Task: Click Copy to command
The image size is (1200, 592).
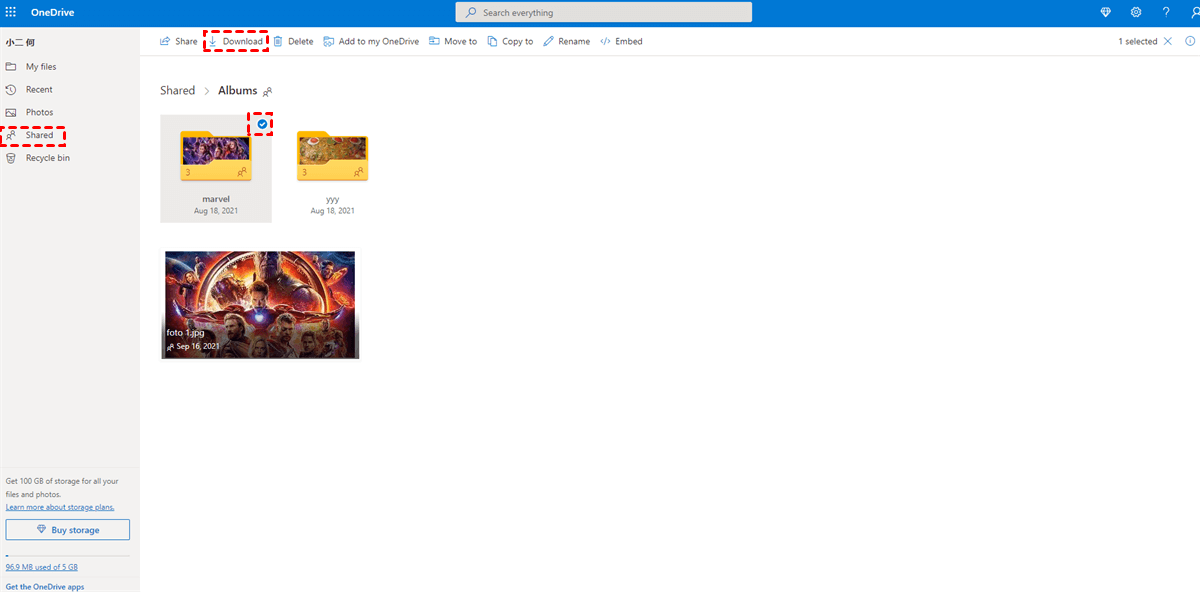Action: point(510,41)
